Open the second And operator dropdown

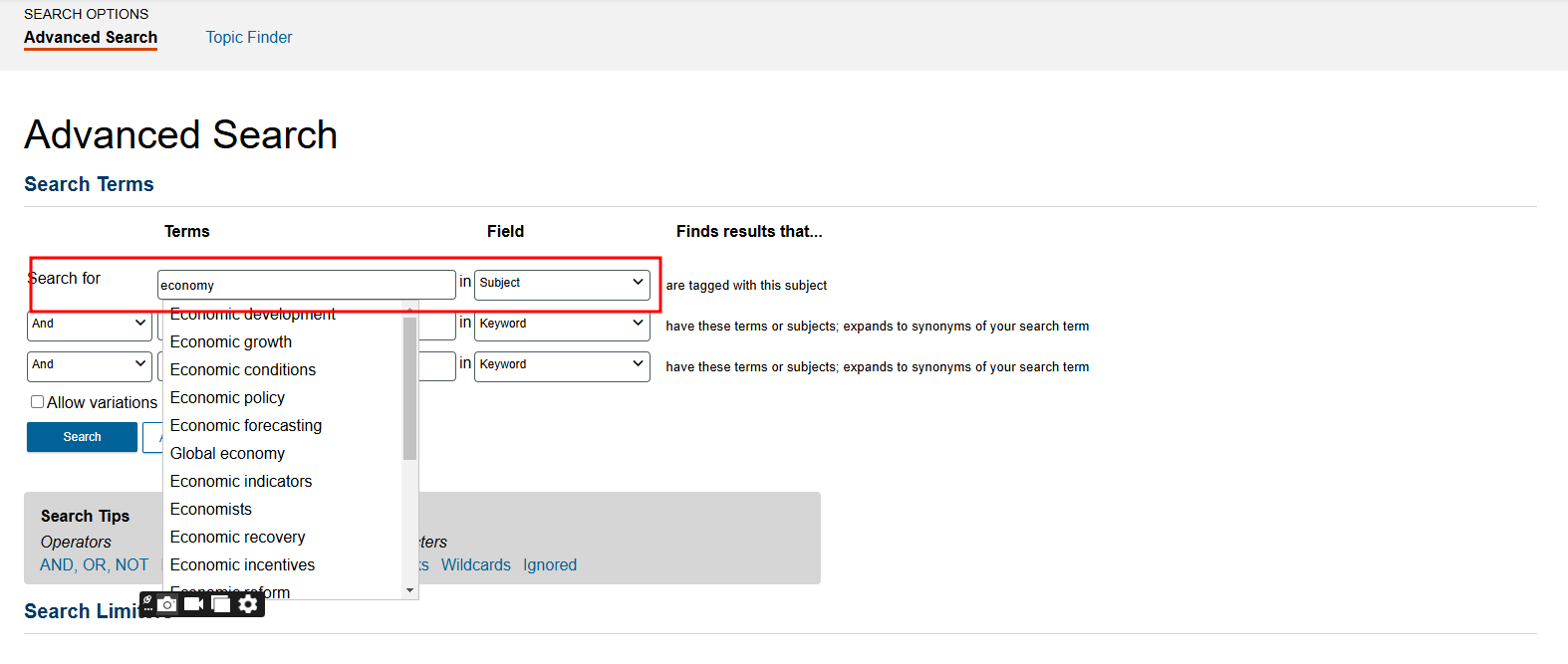(x=89, y=365)
